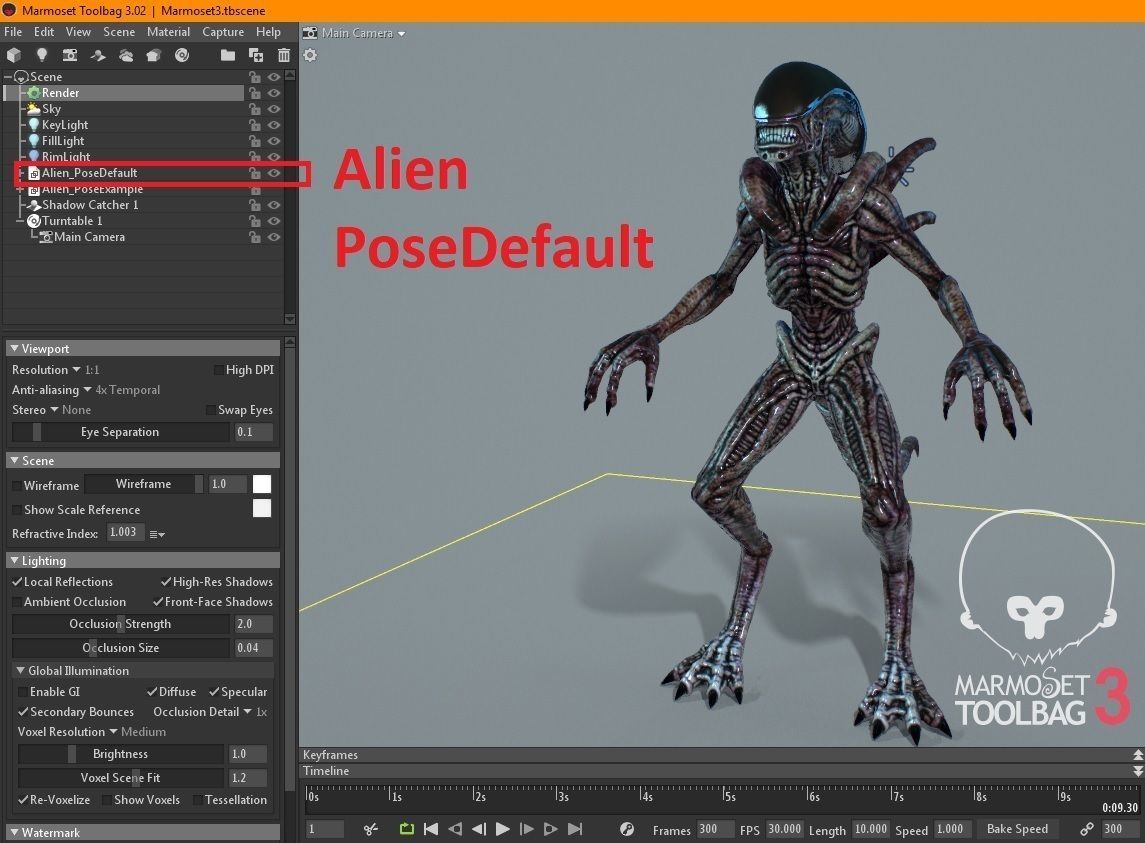
Task: Open viewport settings gear icon
Action: pos(310,55)
